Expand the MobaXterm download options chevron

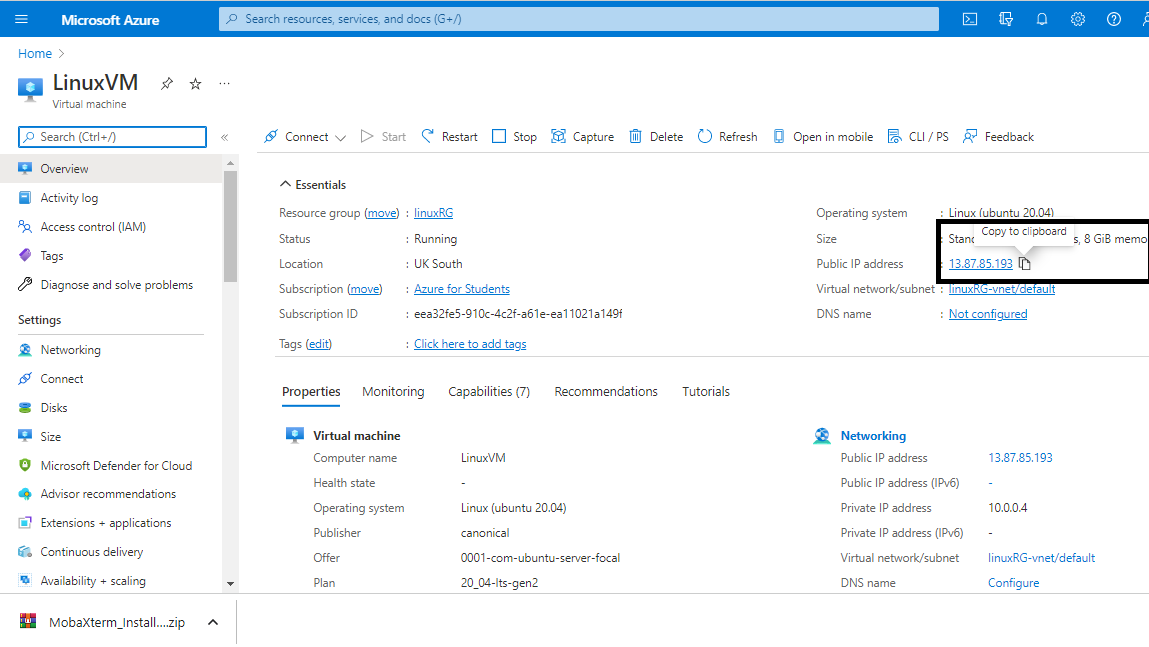pos(213,622)
